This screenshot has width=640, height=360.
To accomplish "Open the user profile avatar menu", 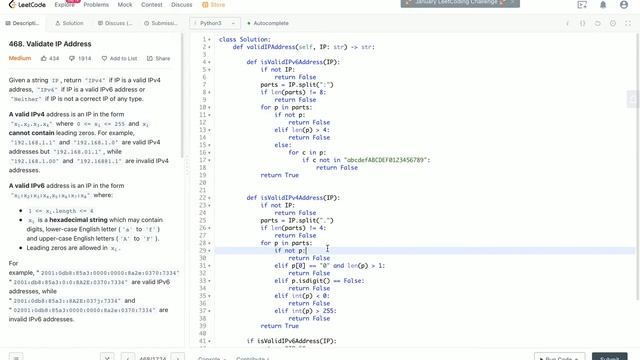I will point(624,5).
